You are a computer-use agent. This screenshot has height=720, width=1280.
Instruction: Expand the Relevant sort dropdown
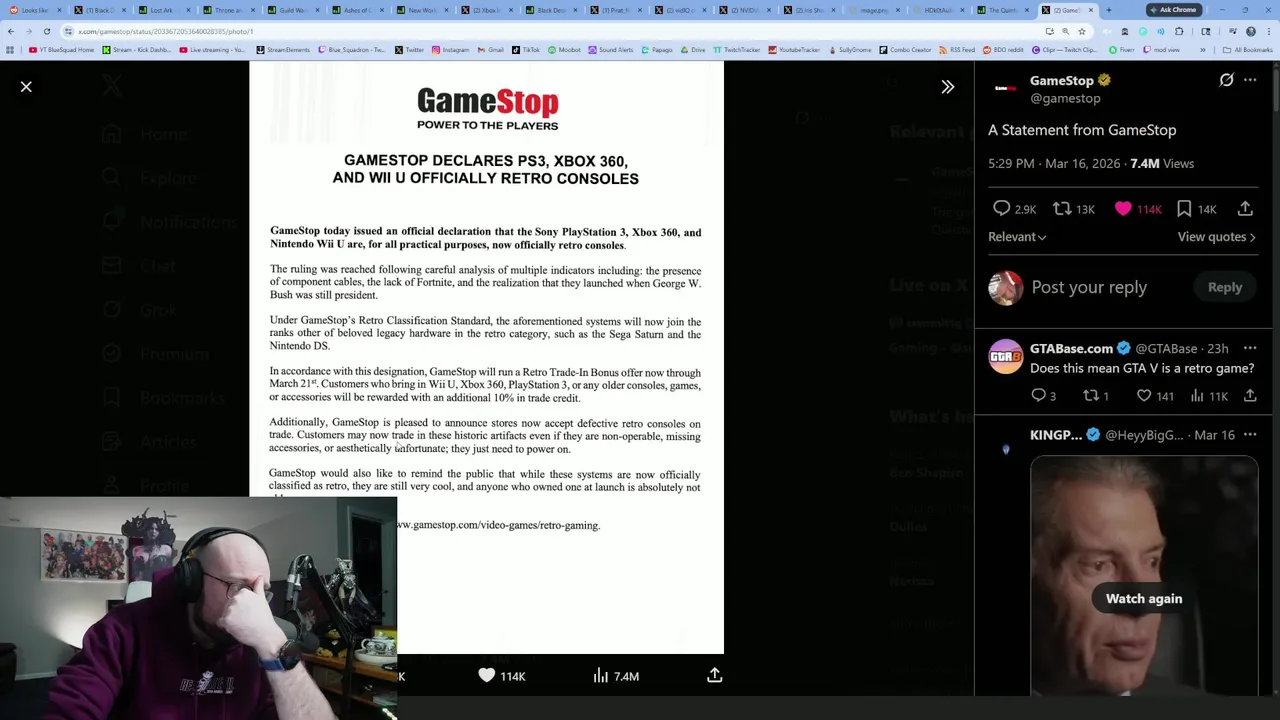1017,237
